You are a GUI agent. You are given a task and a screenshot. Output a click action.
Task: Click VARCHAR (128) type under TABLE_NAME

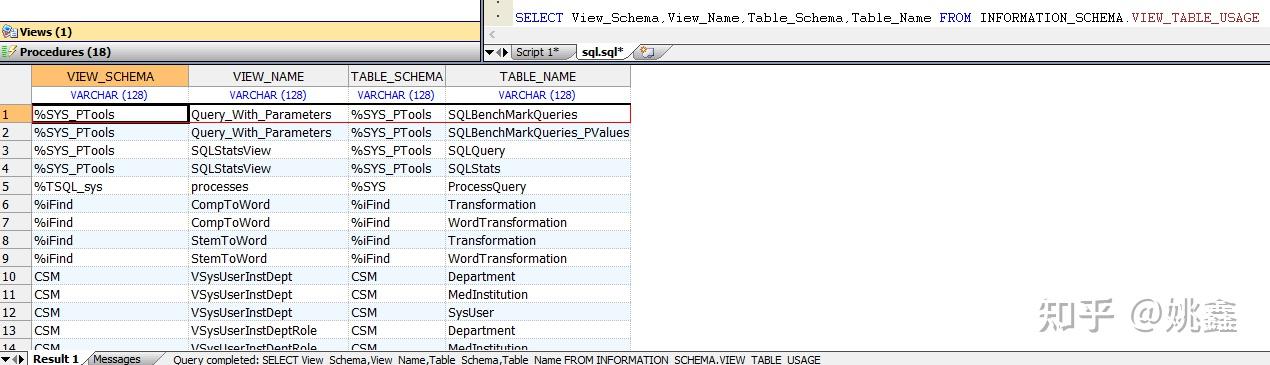point(537,95)
